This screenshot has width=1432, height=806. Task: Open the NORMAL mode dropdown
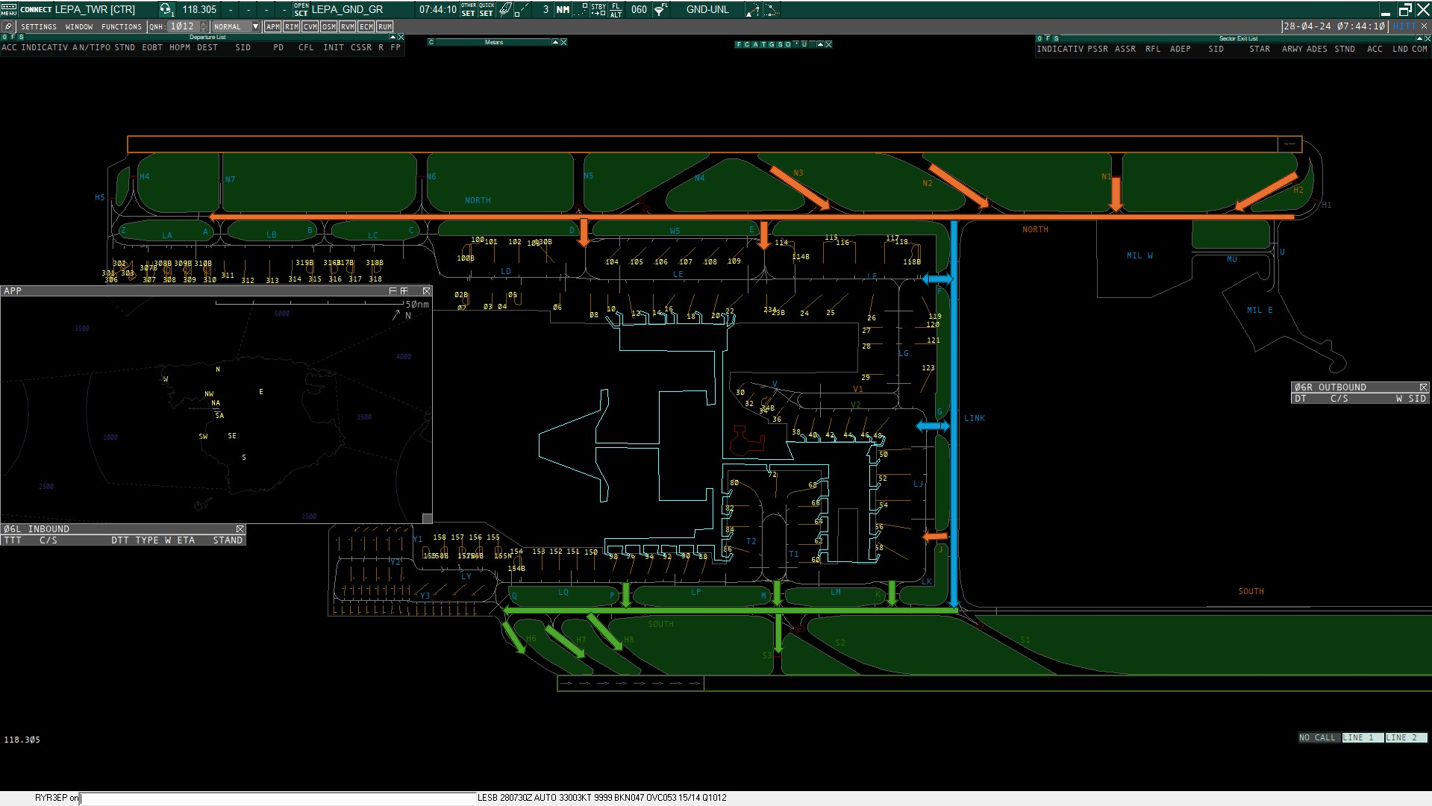(236, 27)
